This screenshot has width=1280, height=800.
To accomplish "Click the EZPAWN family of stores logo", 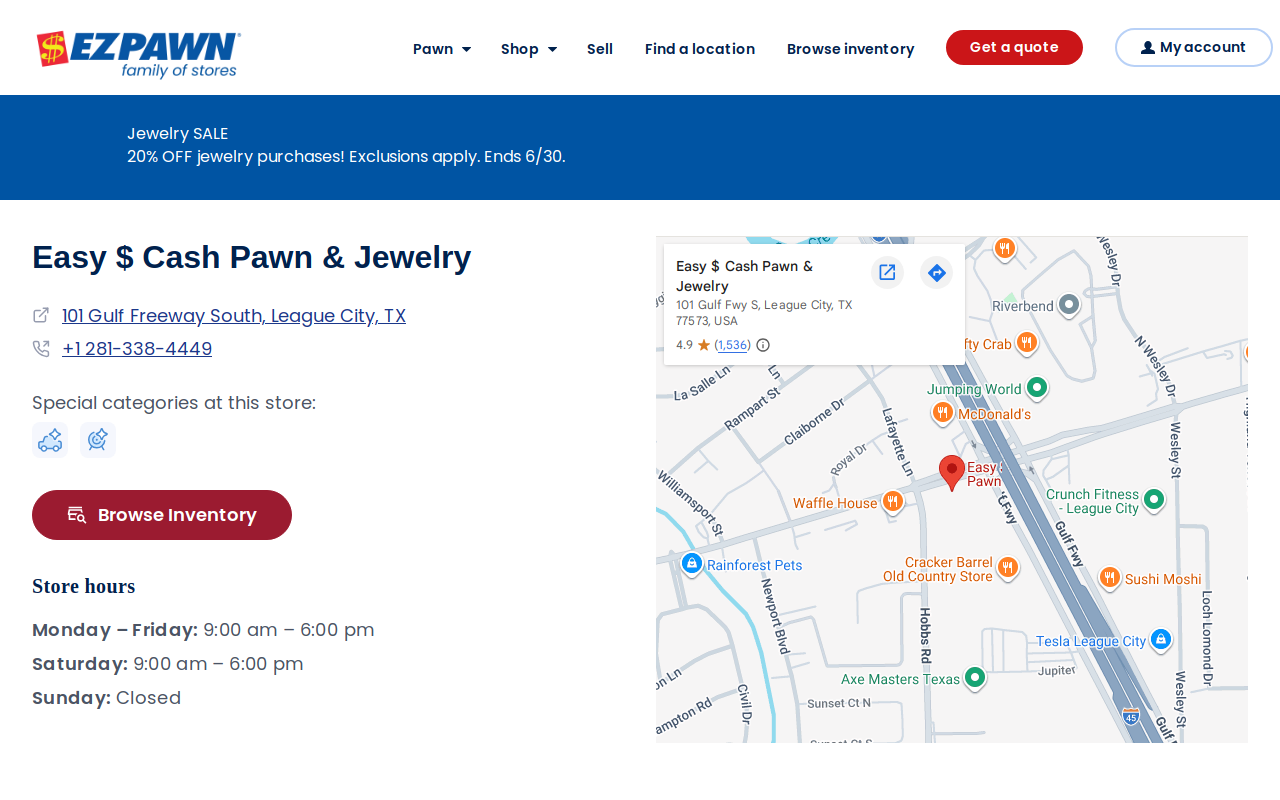I will (x=138, y=54).
